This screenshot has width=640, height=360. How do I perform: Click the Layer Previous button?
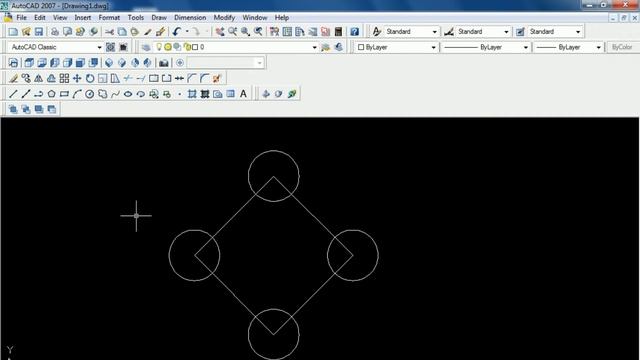338,47
